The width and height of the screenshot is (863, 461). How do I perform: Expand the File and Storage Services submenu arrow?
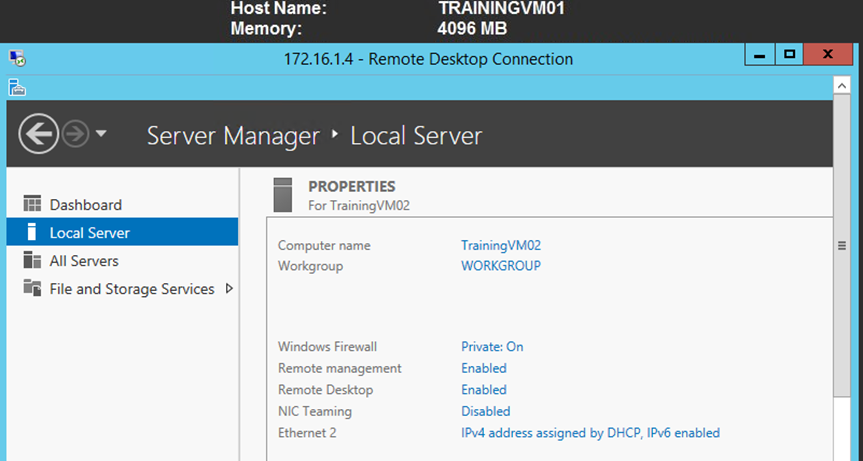click(x=230, y=288)
